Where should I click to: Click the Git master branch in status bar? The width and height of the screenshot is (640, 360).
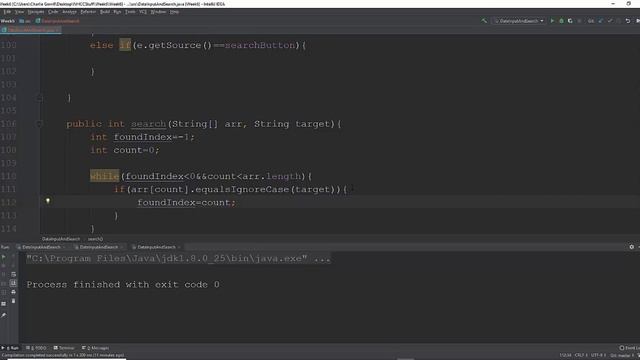coord(622,356)
